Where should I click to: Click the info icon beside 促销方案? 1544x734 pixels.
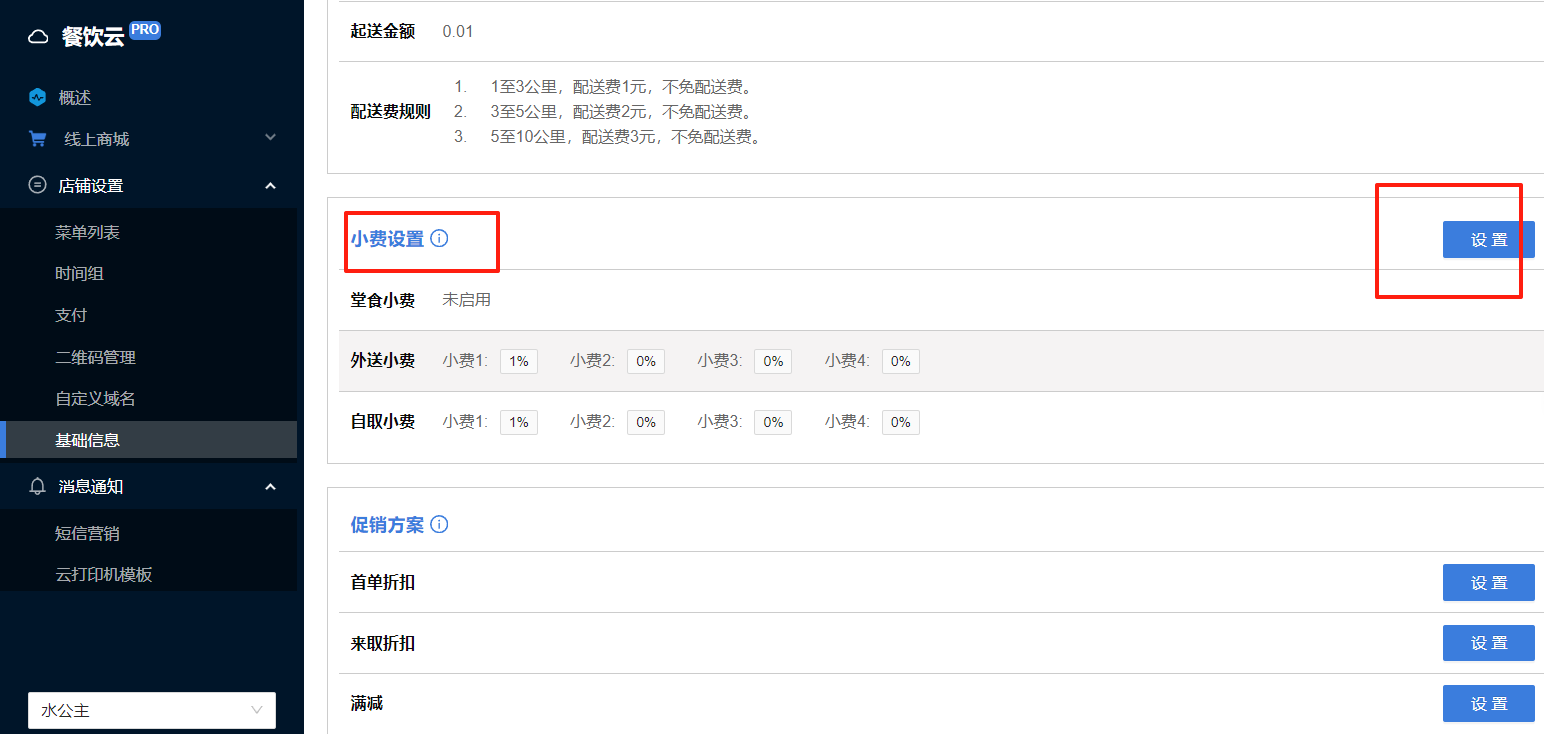tap(439, 524)
